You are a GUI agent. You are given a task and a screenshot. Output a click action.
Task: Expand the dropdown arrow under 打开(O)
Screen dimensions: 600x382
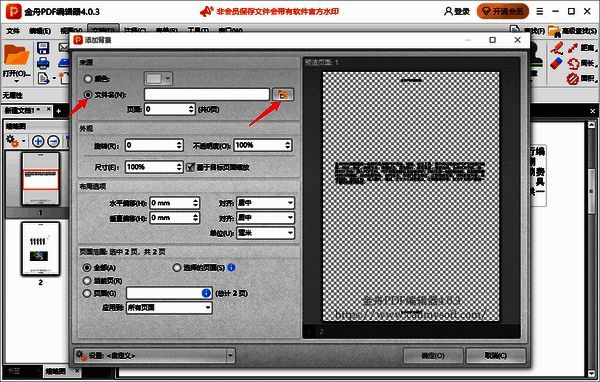pos(16,82)
